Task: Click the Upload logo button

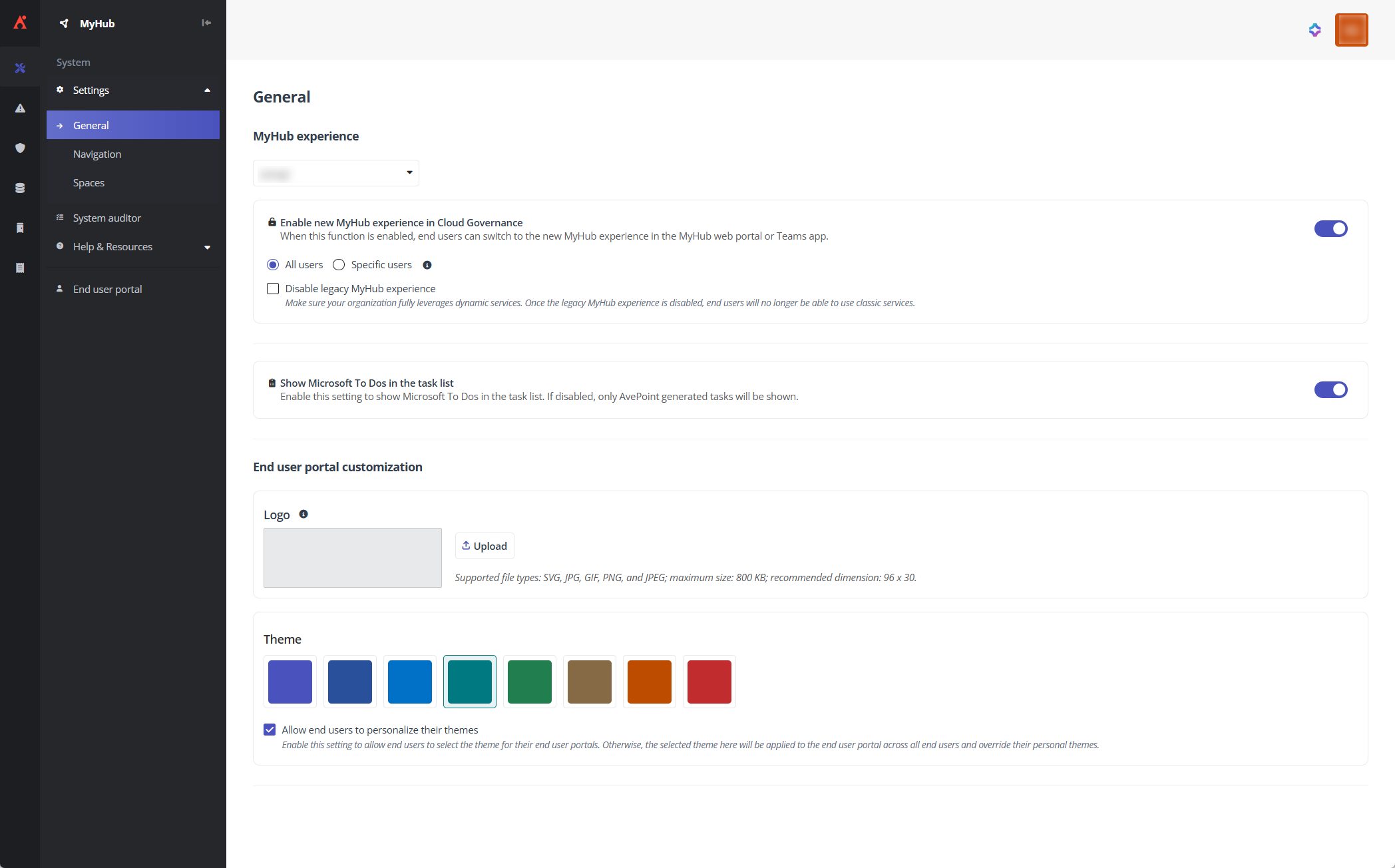Action: tap(485, 546)
